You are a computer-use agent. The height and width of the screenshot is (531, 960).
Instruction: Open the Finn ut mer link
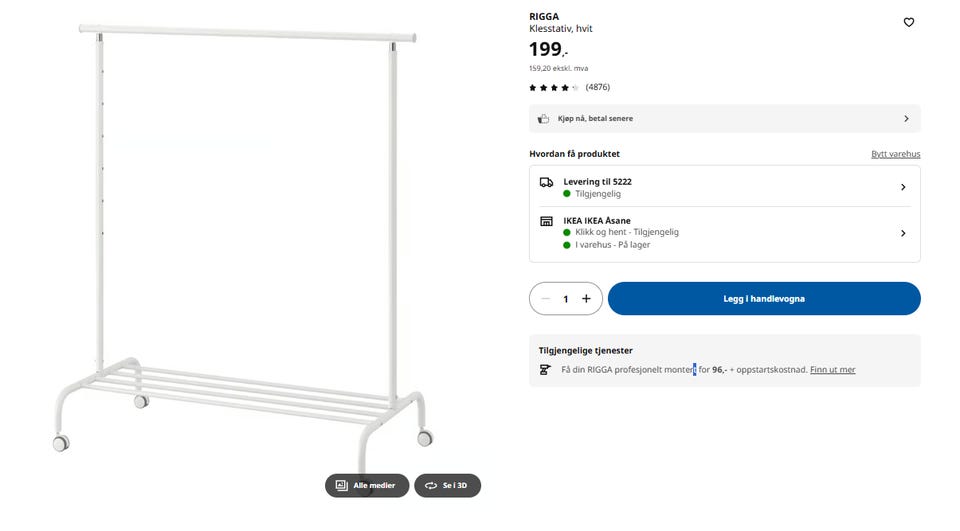tap(832, 370)
